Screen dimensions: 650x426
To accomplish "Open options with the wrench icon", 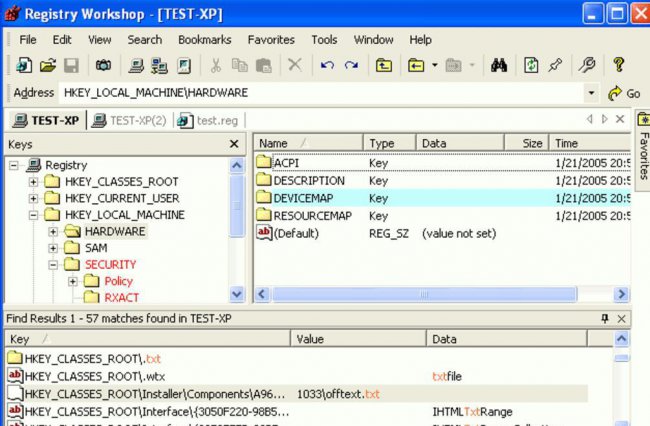I will [x=587, y=65].
